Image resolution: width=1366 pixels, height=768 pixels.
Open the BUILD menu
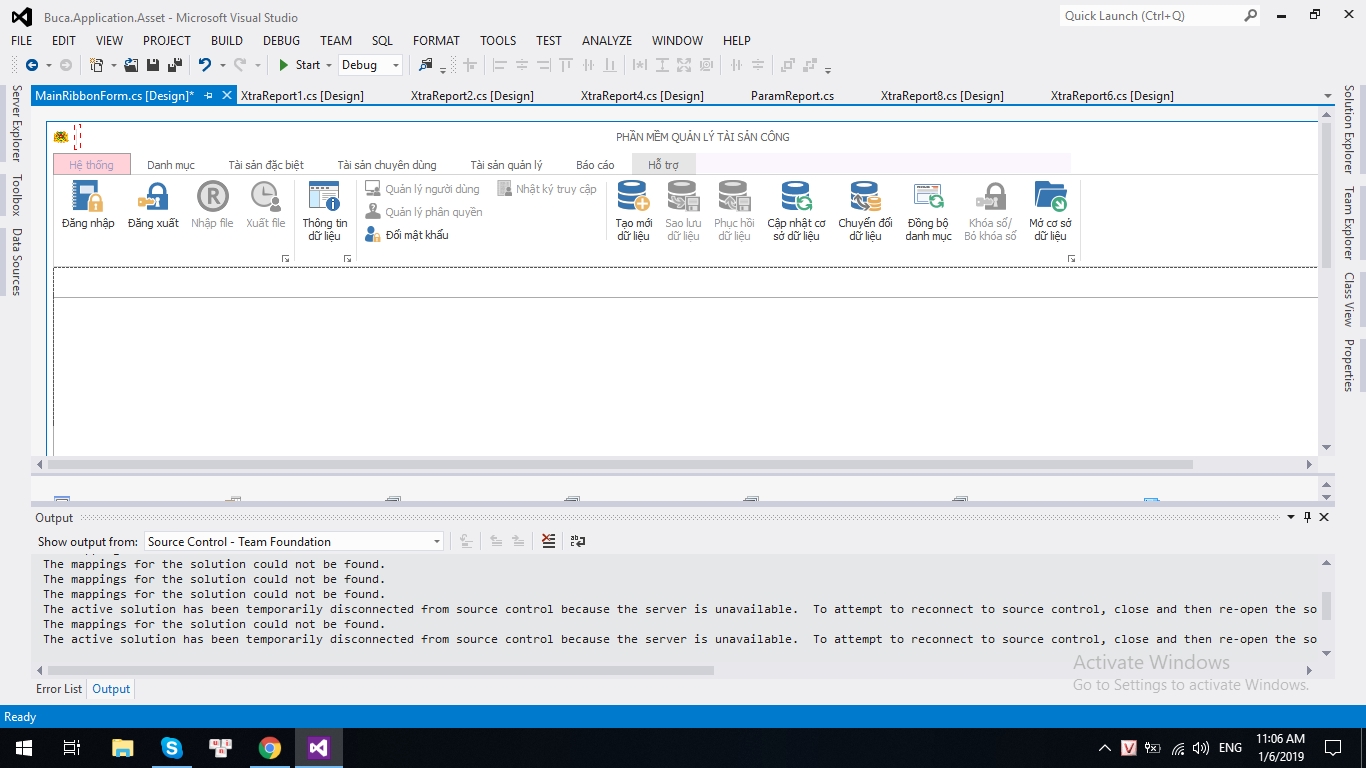coord(227,40)
